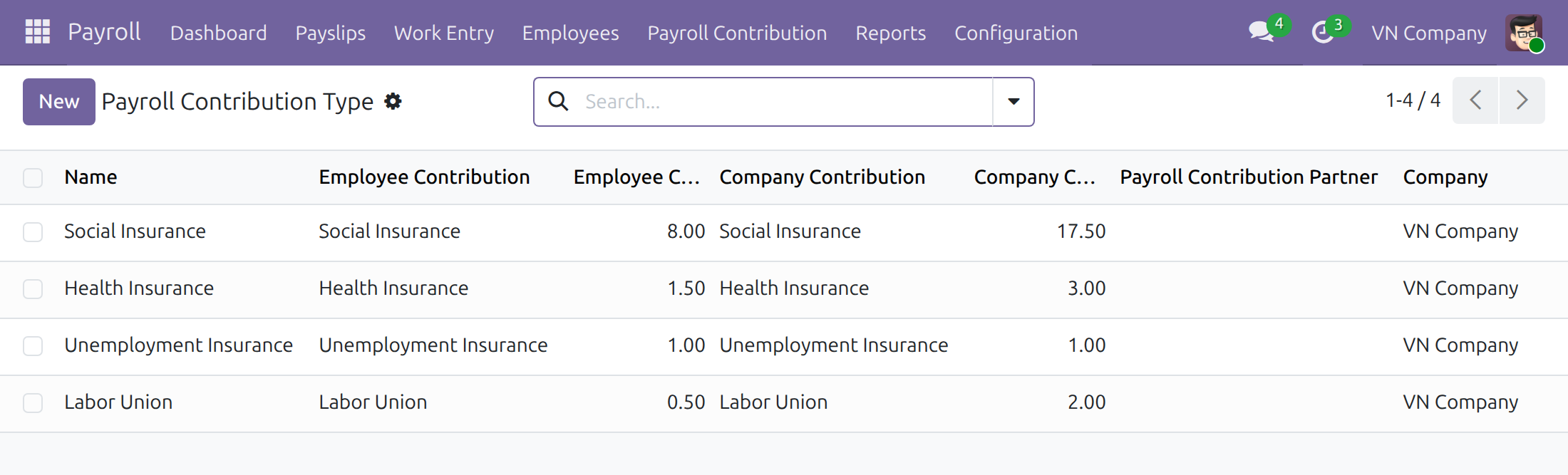Open the VN Company switcher
This screenshot has width=1568, height=475.
[1429, 33]
